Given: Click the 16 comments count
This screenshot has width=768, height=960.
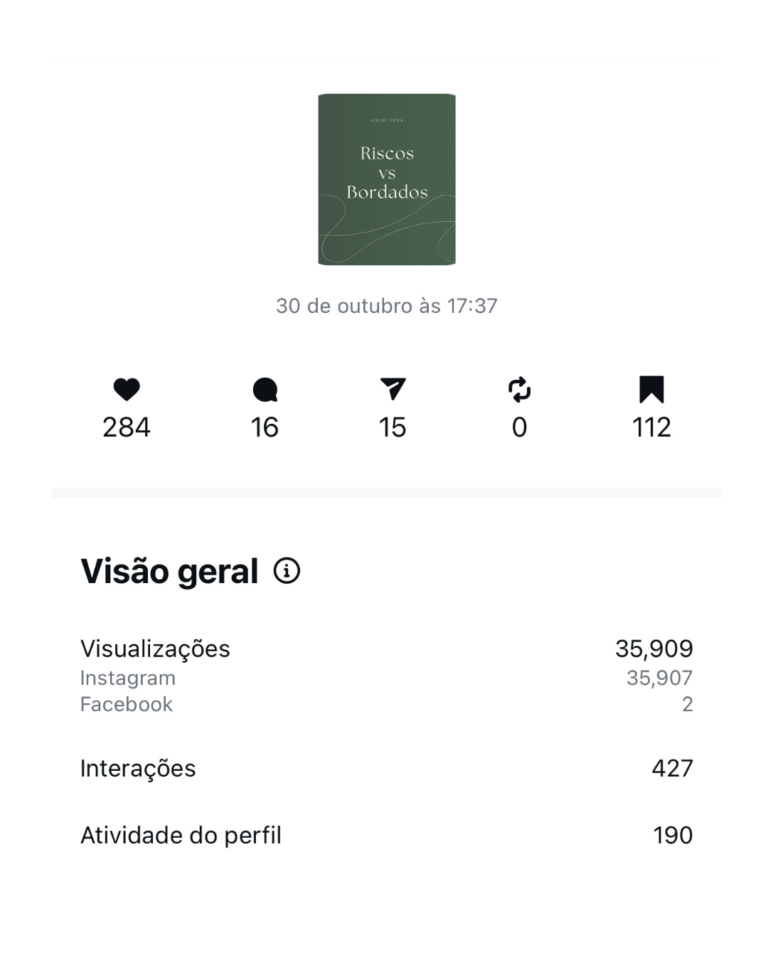Looking at the screenshot, I should click(265, 428).
